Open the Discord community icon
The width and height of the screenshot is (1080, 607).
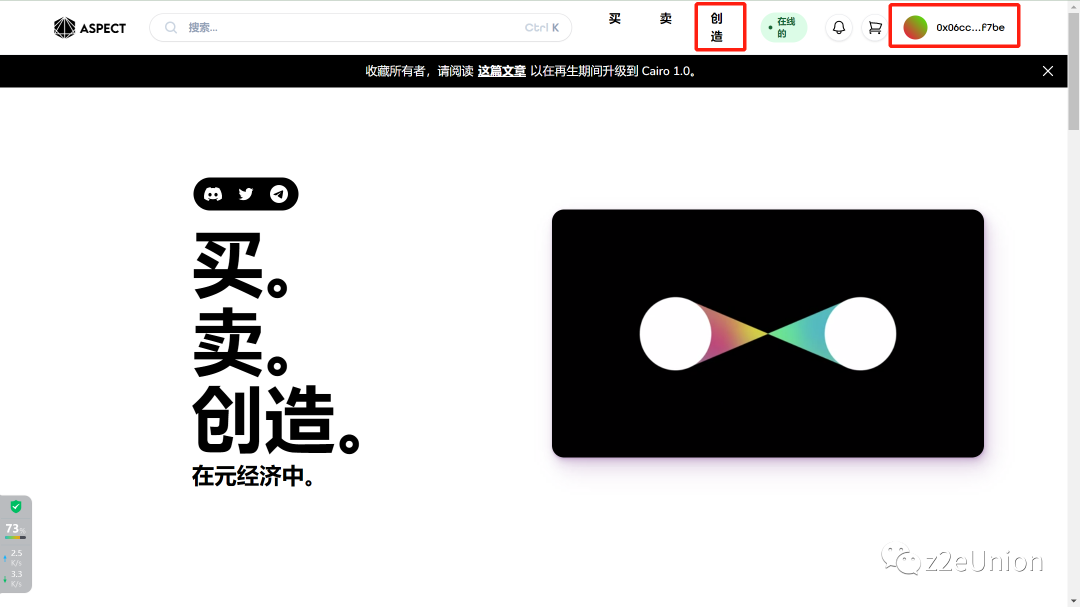[213, 193]
